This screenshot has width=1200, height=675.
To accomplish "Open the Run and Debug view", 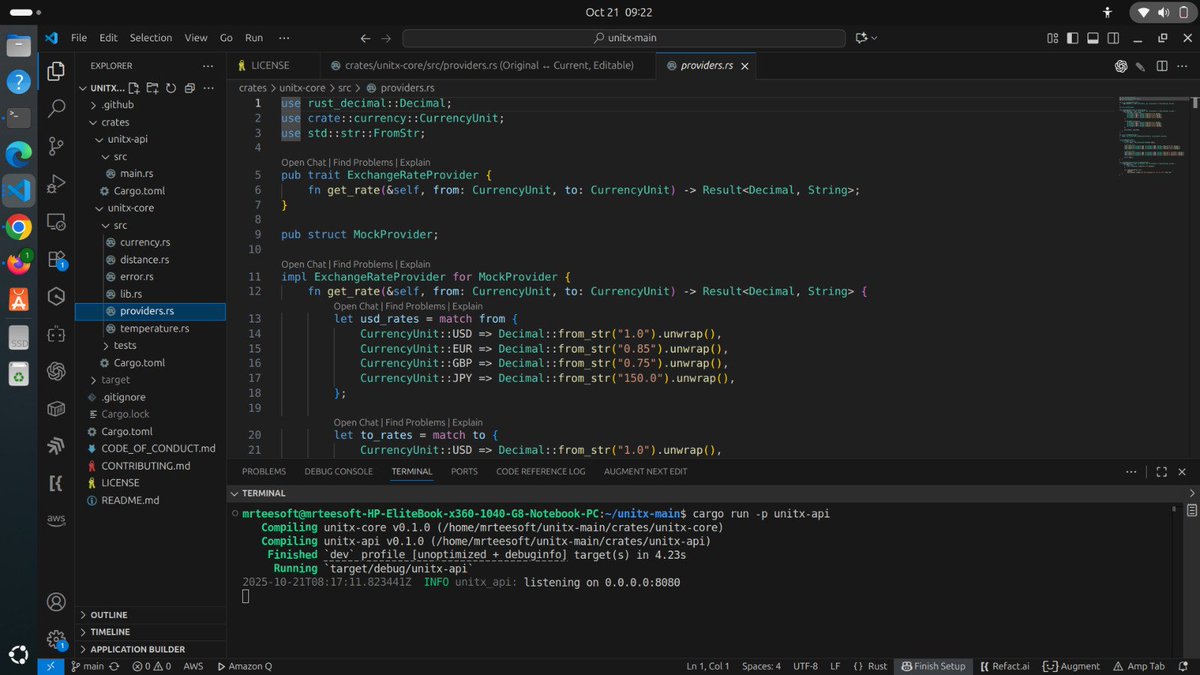I will pos(56,183).
